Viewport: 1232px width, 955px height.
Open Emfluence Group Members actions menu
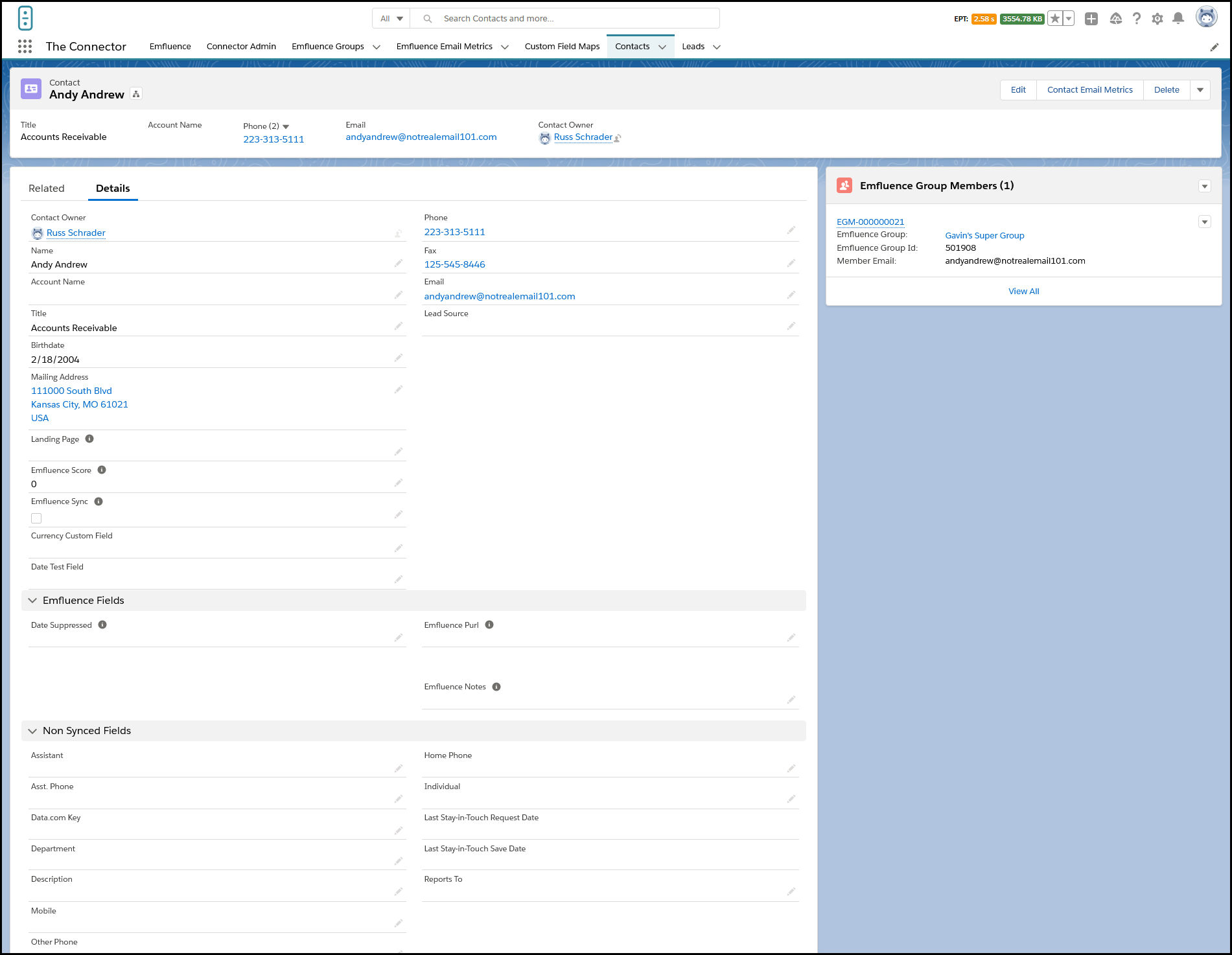(x=1205, y=187)
